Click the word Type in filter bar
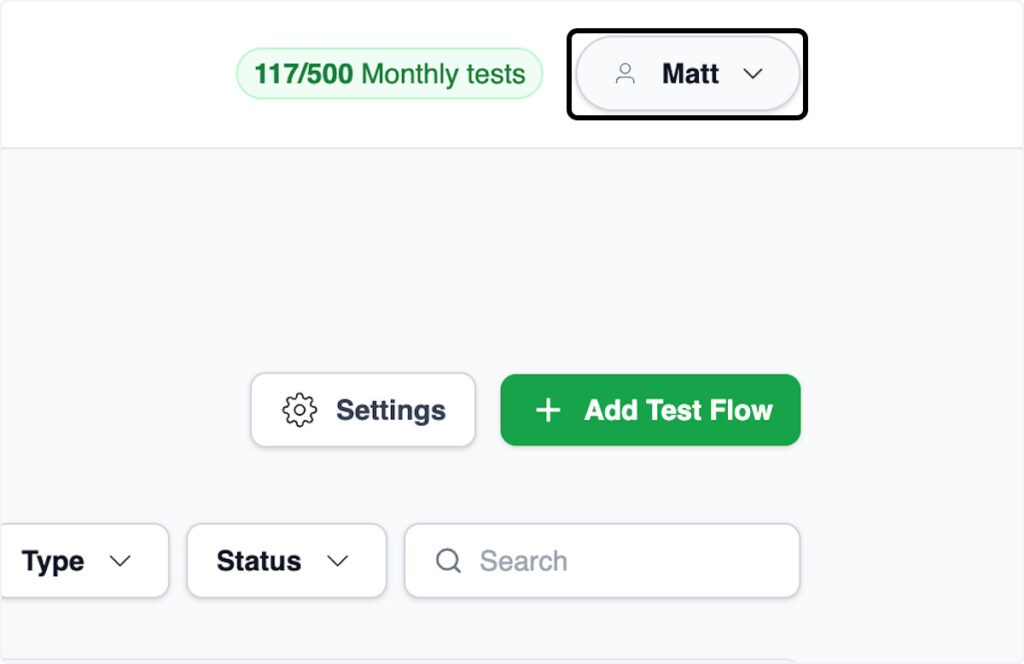This screenshot has height=664, width=1024. 53,561
